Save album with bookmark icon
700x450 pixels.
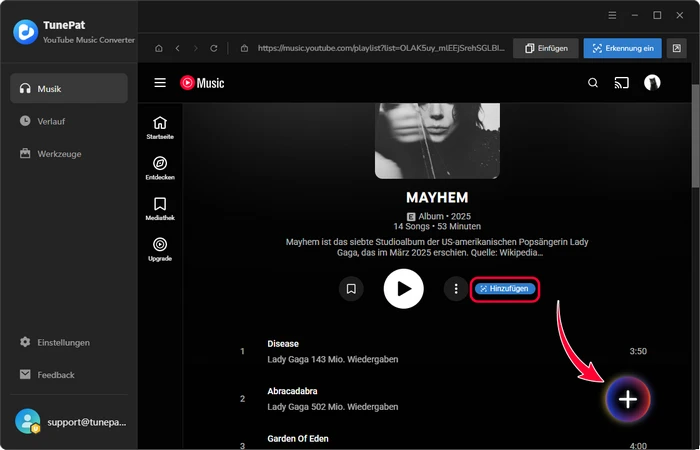click(351, 289)
